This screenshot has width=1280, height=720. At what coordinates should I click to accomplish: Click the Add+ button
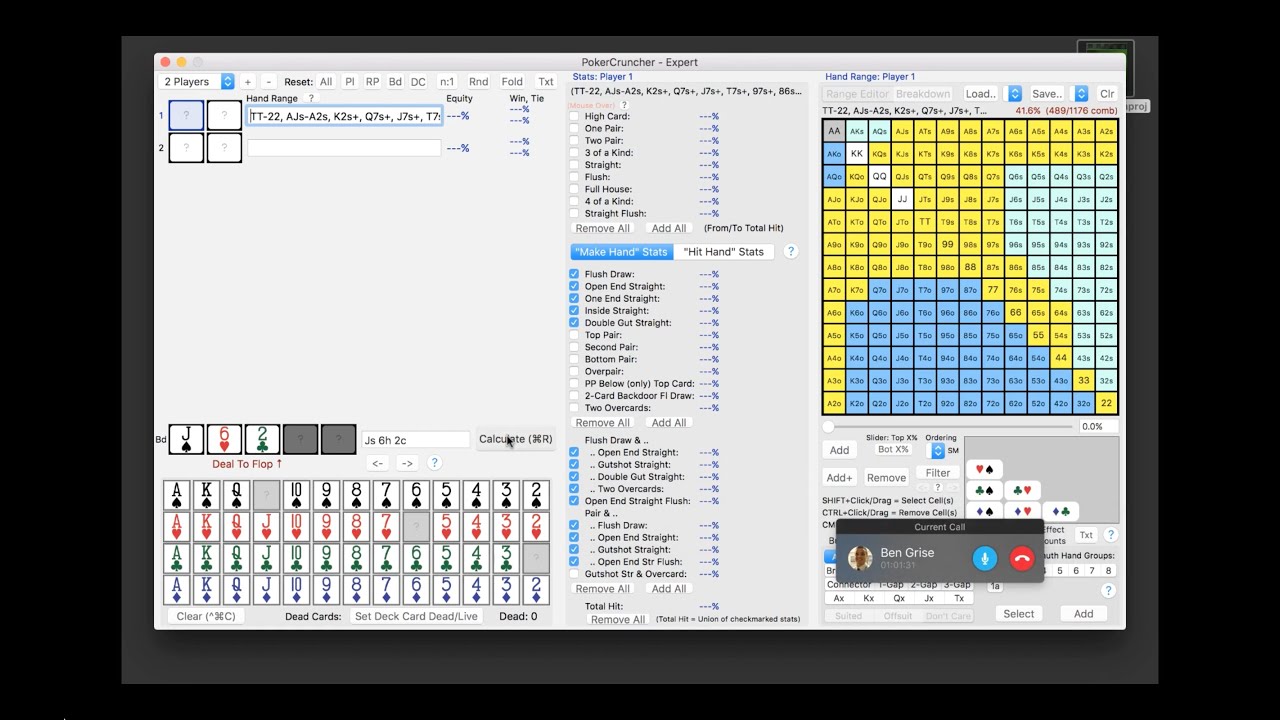[839, 478]
